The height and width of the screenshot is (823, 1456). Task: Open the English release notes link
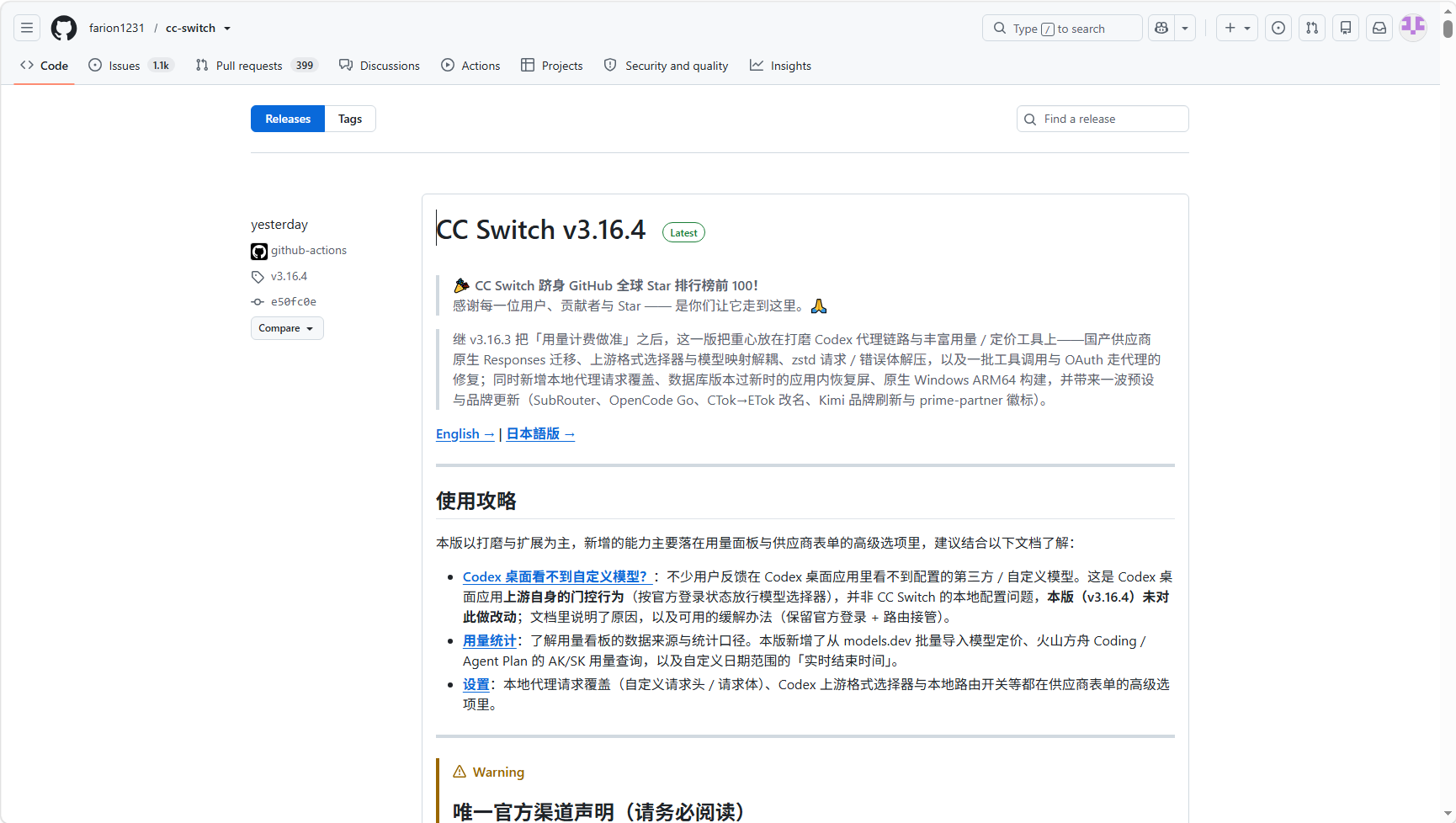(465, 434)
